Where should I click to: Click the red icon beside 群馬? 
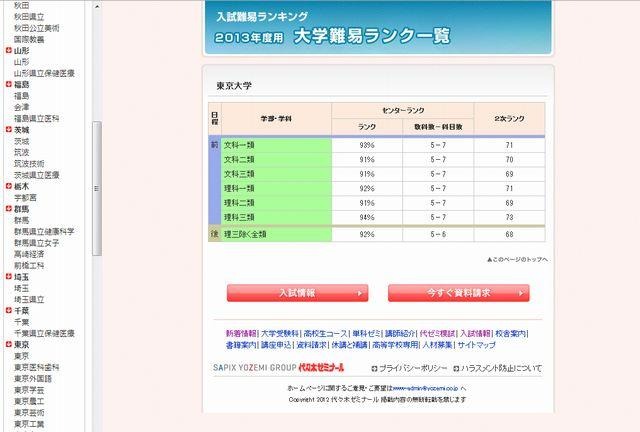(x=8, y=209)
